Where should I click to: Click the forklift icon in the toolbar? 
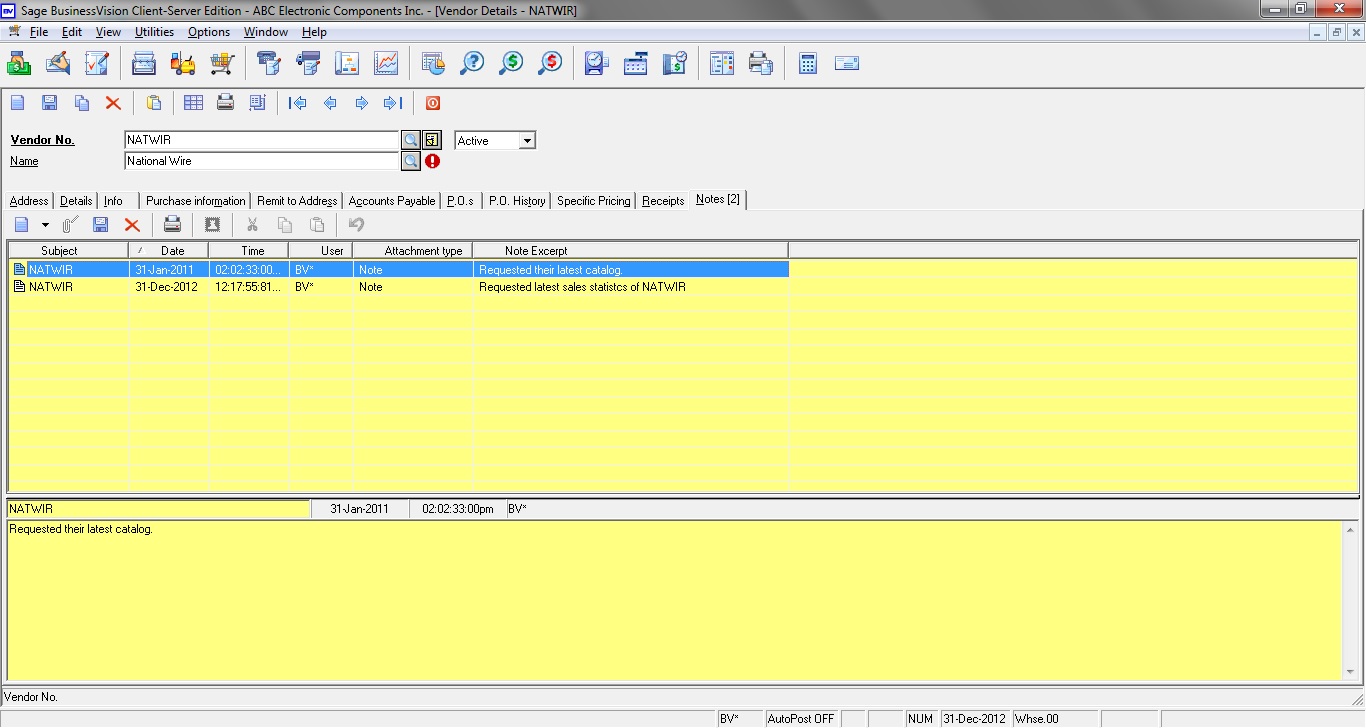click(x=183, y=64)
